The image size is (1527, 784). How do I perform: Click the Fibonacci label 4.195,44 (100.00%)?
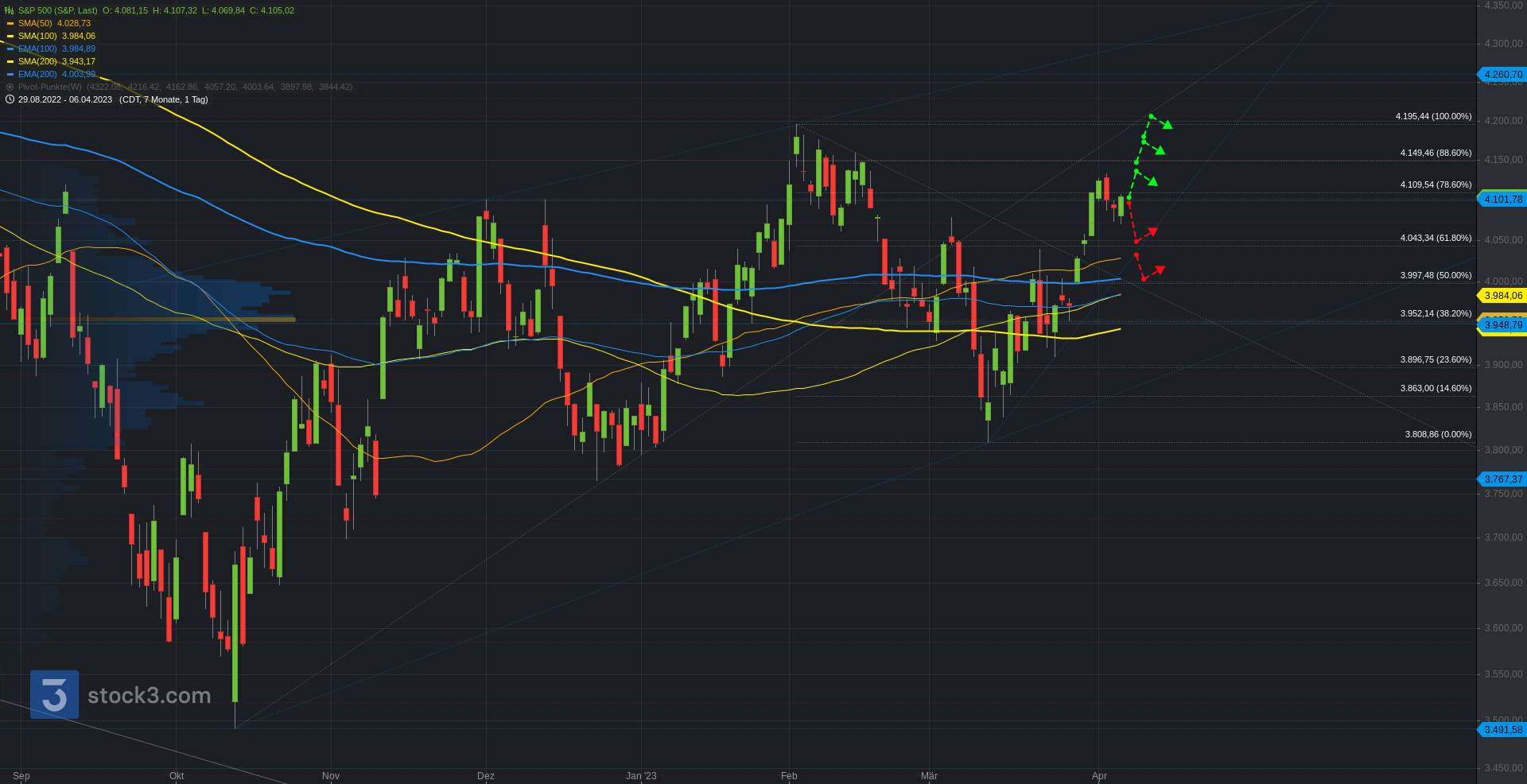[x=1433, y=116]
